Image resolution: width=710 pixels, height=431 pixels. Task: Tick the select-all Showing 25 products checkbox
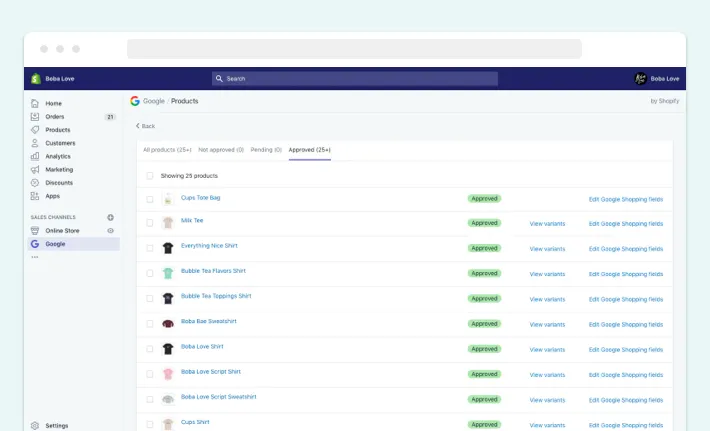click(x=150, y=176)
